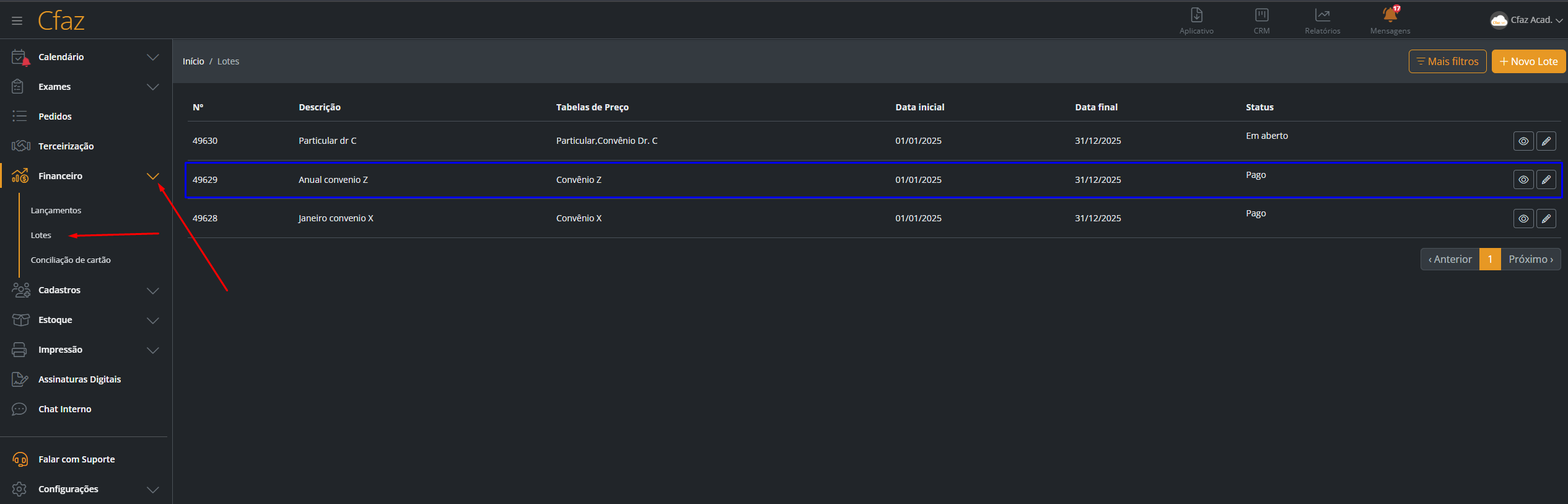Click the Lotes breadcrumb text
Viewport: 1568px width, 504px height.
point(228,61)
